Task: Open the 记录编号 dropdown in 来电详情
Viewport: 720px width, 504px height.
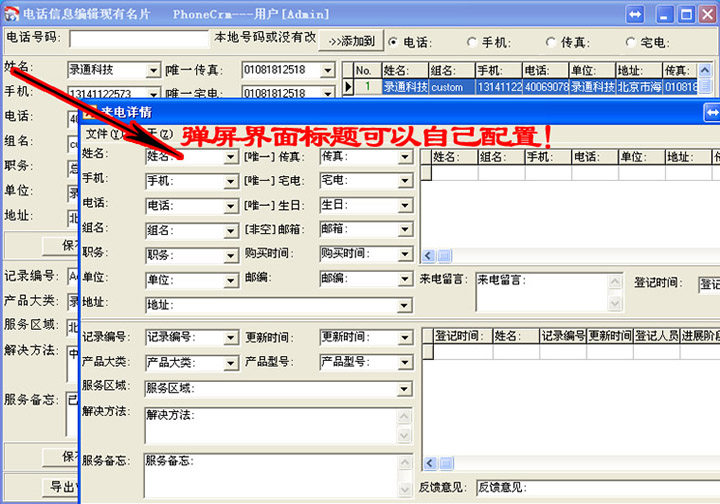Action: point(231,338)
